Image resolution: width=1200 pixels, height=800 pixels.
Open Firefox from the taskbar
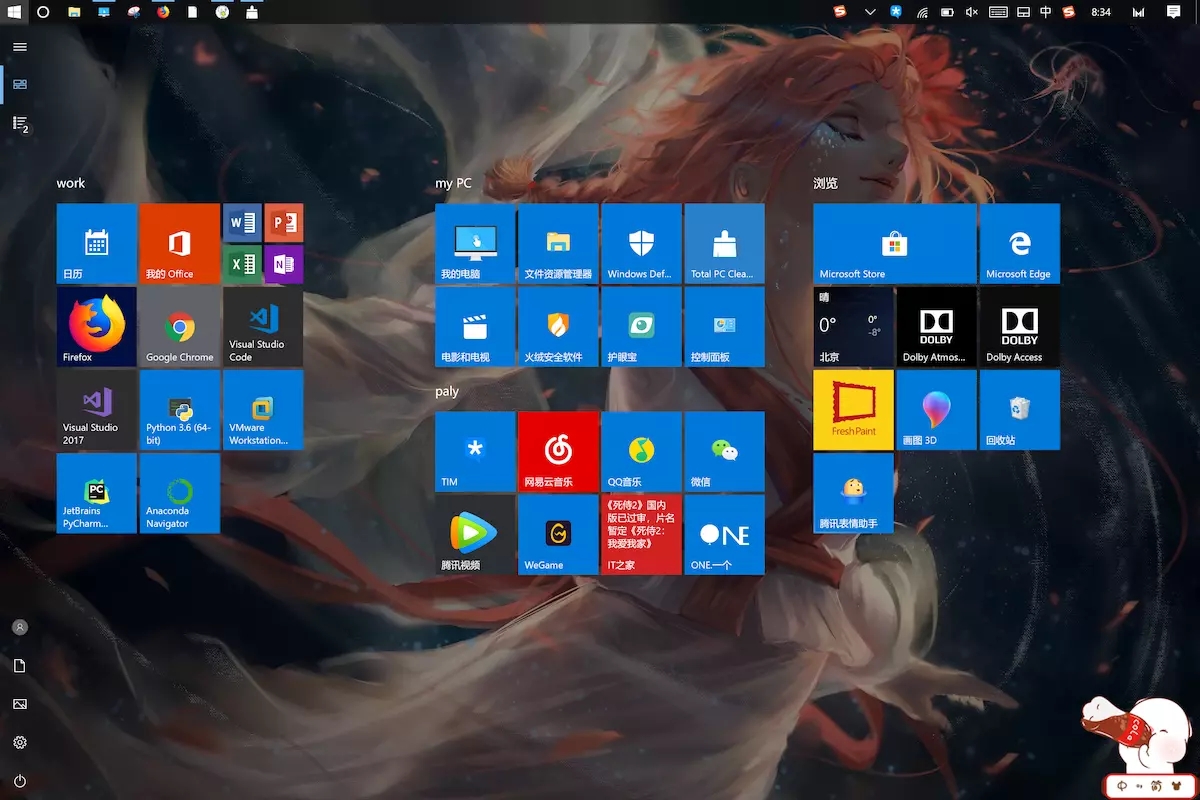click(x=163, y=12)
